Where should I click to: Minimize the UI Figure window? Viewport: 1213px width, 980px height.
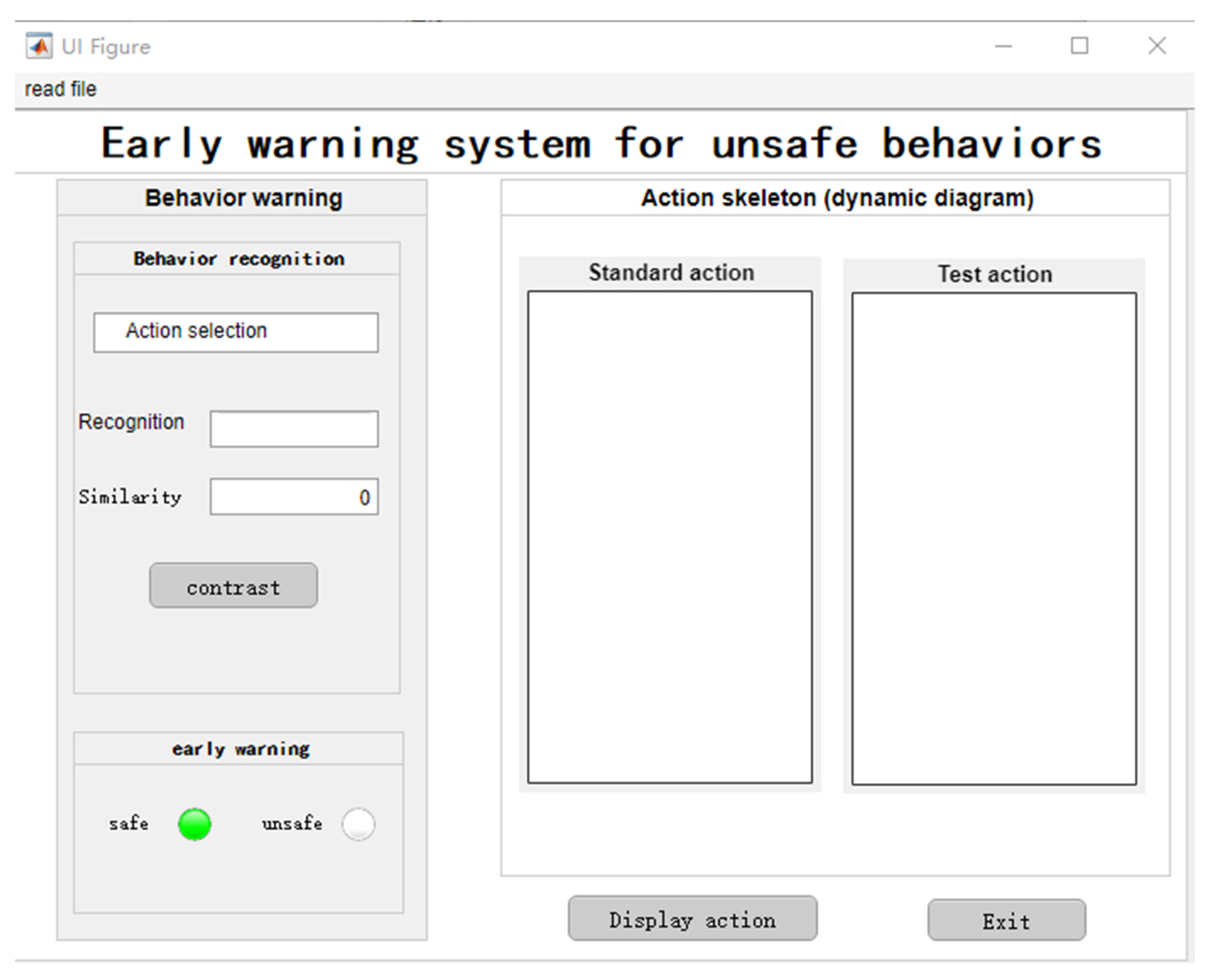point(1004,46)
